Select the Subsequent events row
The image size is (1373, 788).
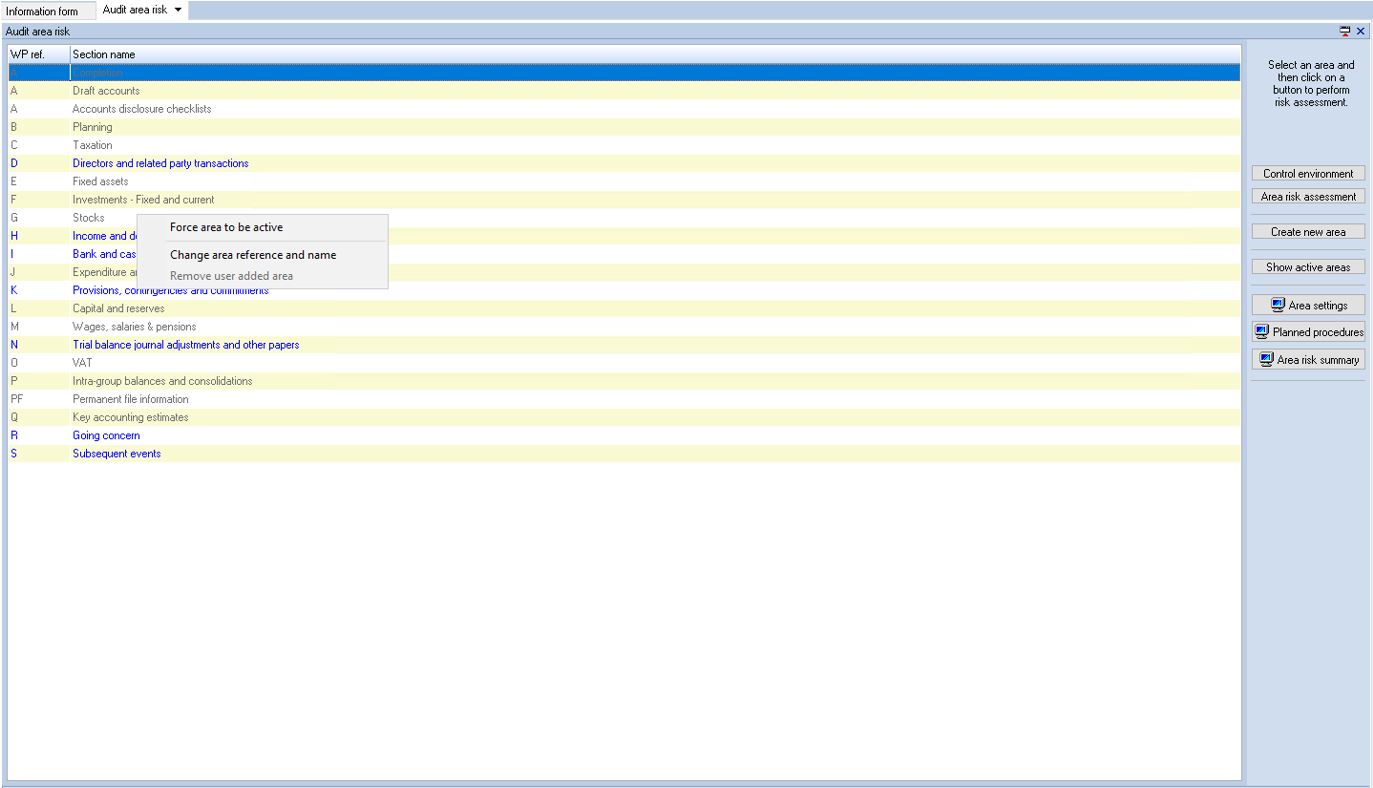624,454
